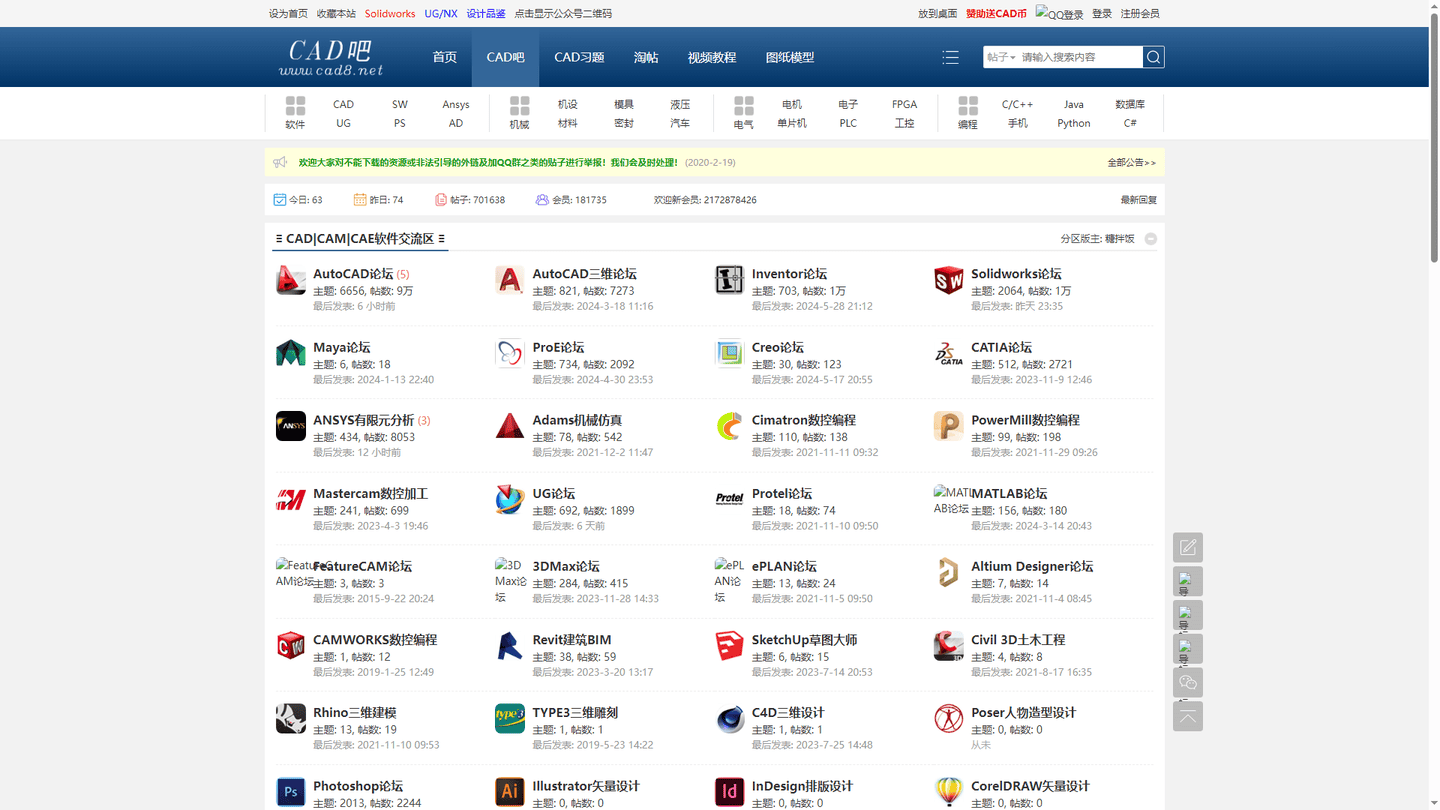Click the floating new post edit icon
Image resolution: width=1440 pixels, height=810 pixels.
pyautogui.click(x=1188, y=547)
